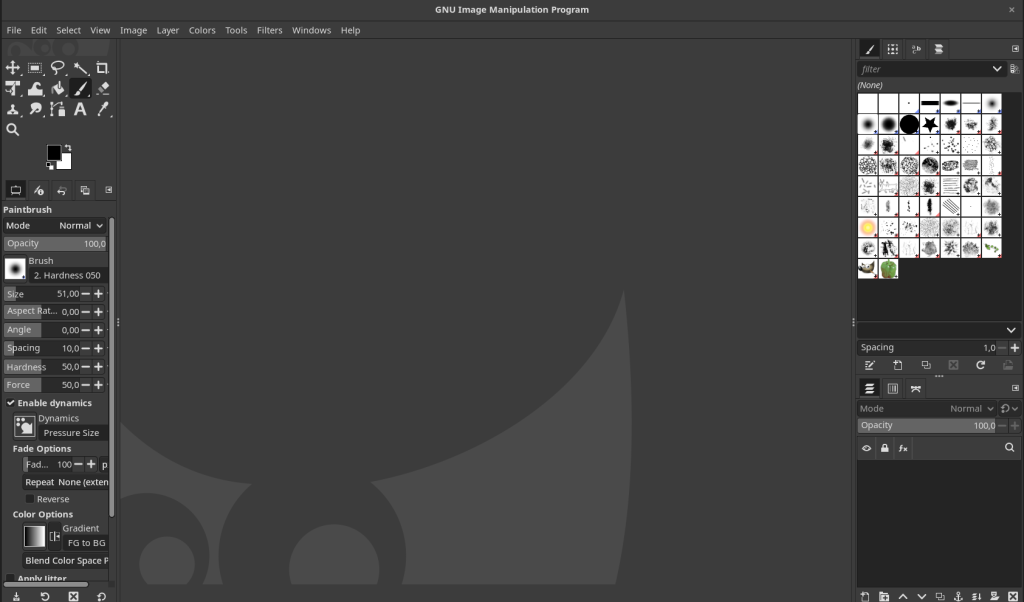Select the Bucket Fill tool
Screen dimensions: 1024x602
(57, 89)
